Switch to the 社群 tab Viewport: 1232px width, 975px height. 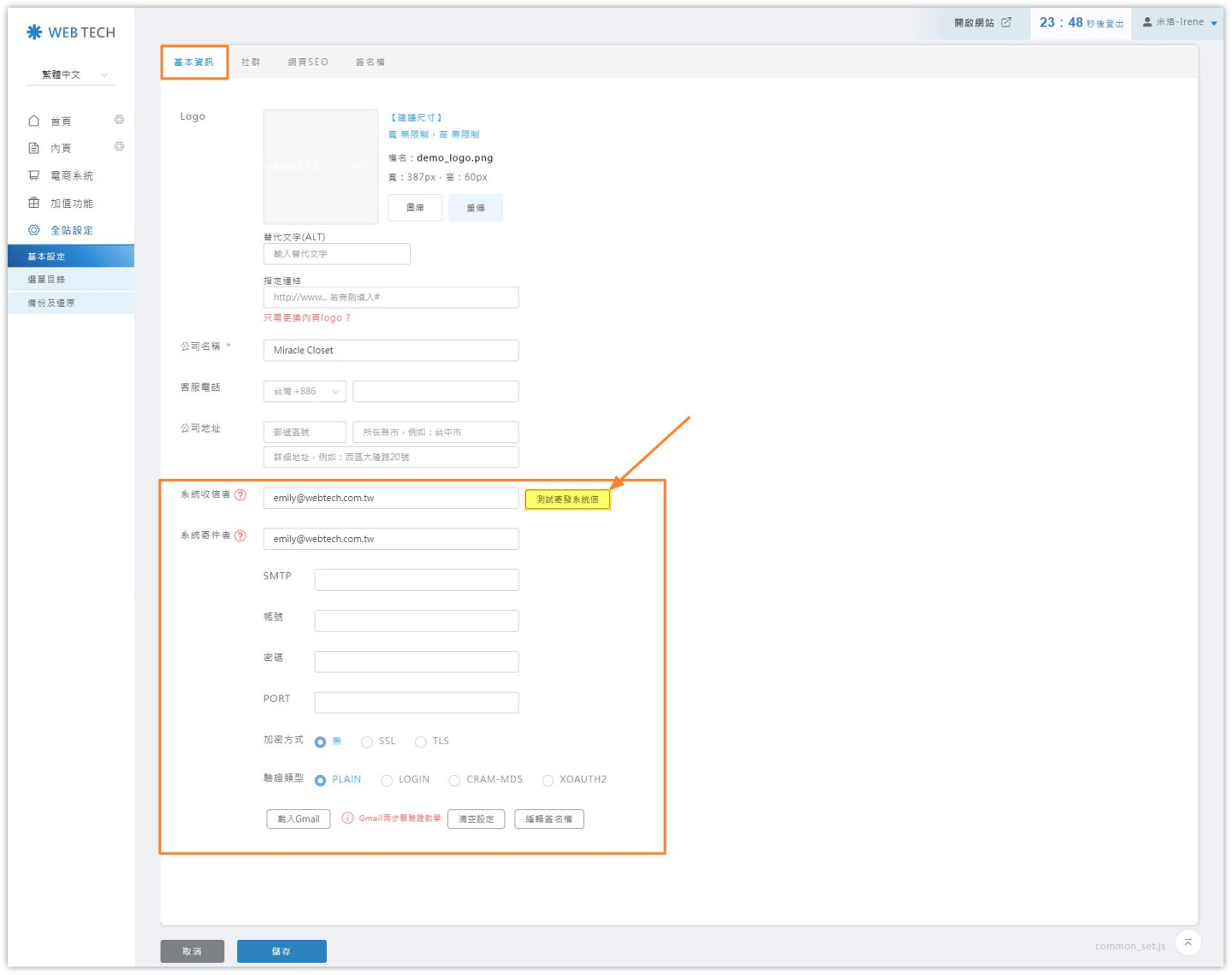pos(251,62)
